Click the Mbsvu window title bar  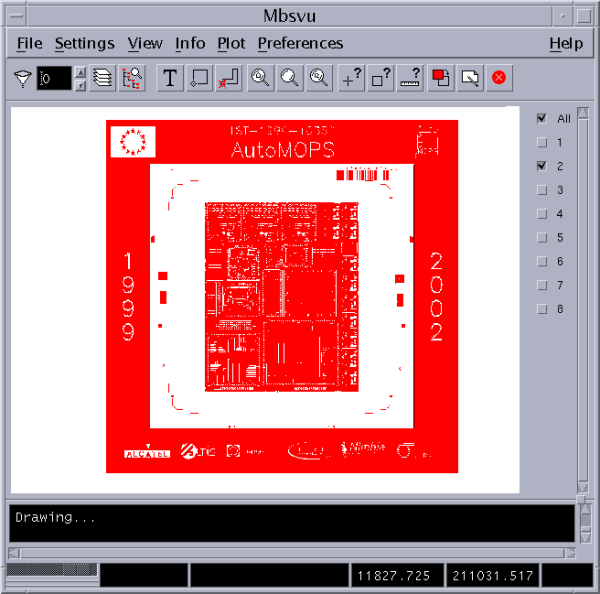pyautogui.click(x=290, y=16)
